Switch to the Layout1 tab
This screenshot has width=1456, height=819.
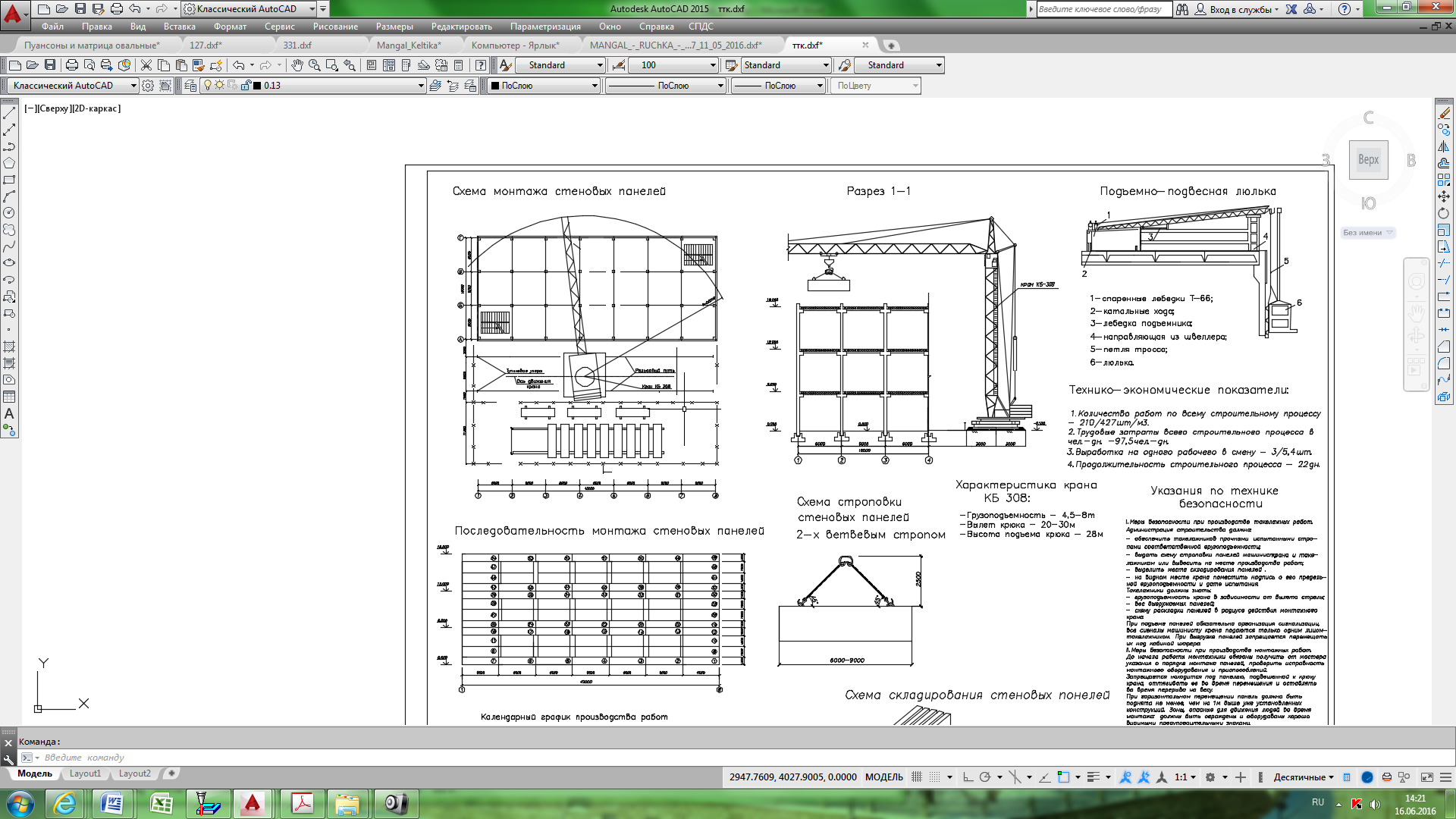85,773
